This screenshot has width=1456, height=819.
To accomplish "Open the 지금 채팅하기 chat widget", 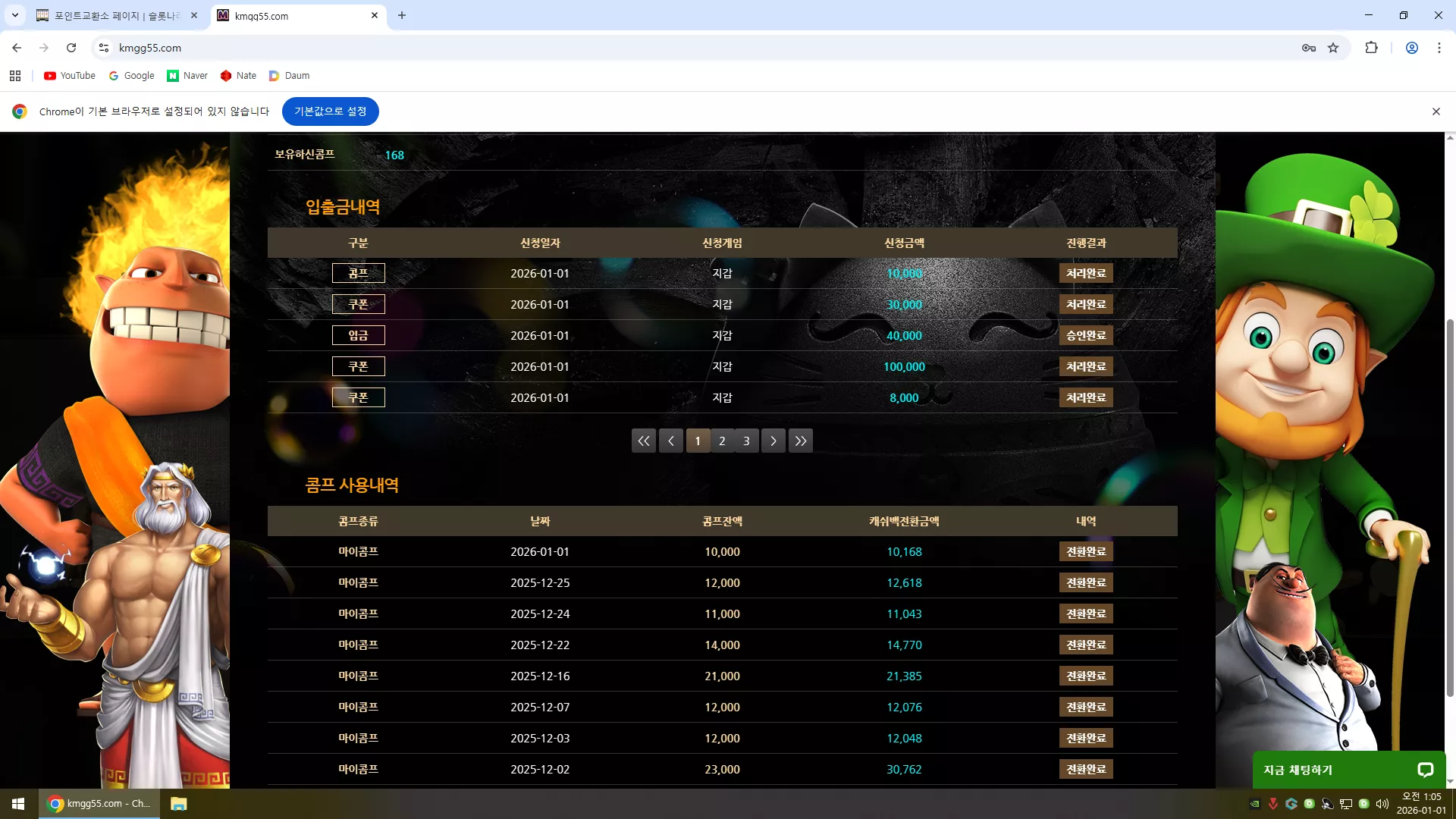I will (1350, 770).
